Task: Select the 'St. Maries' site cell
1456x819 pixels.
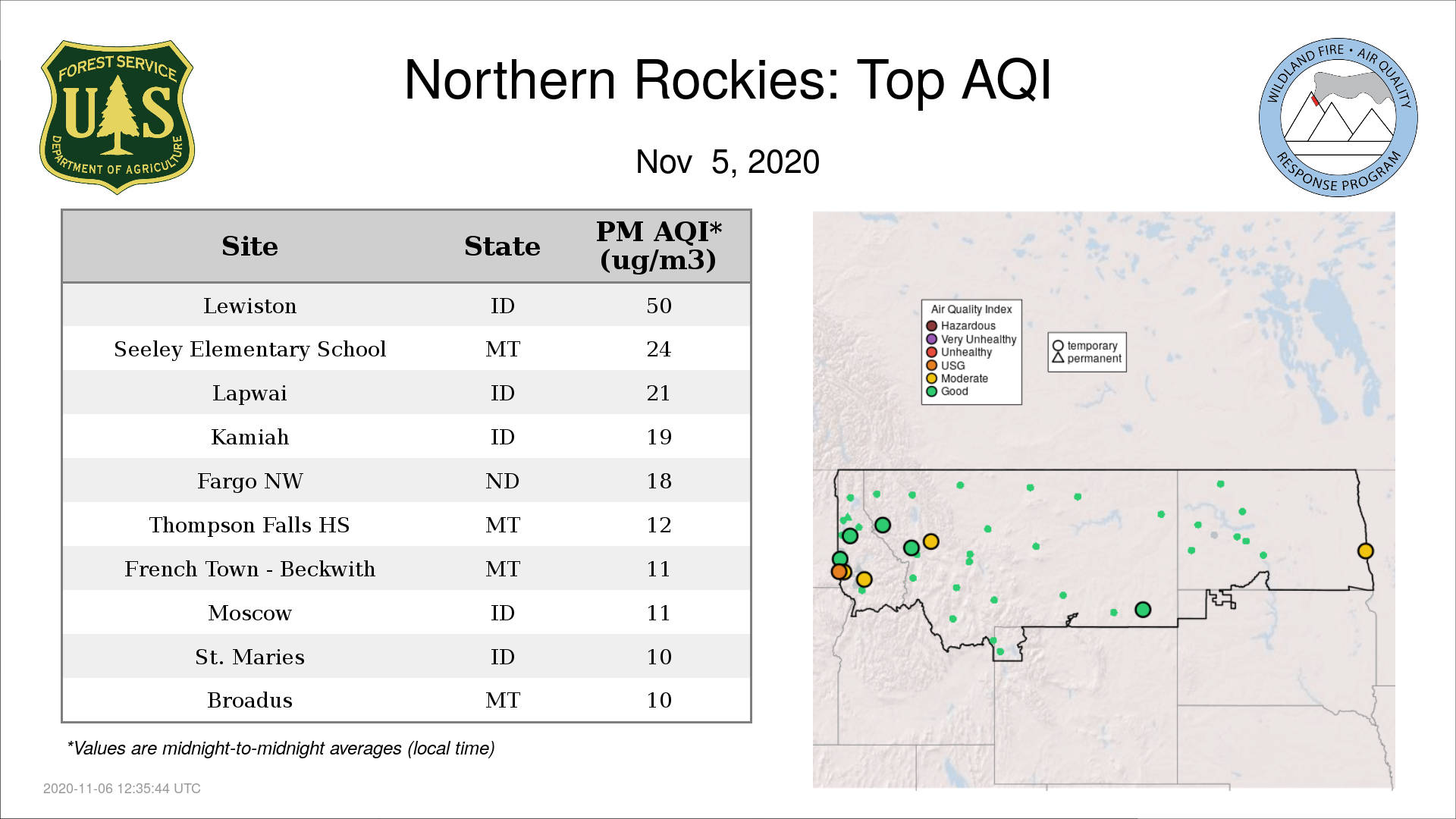Action: click(249, 657)
